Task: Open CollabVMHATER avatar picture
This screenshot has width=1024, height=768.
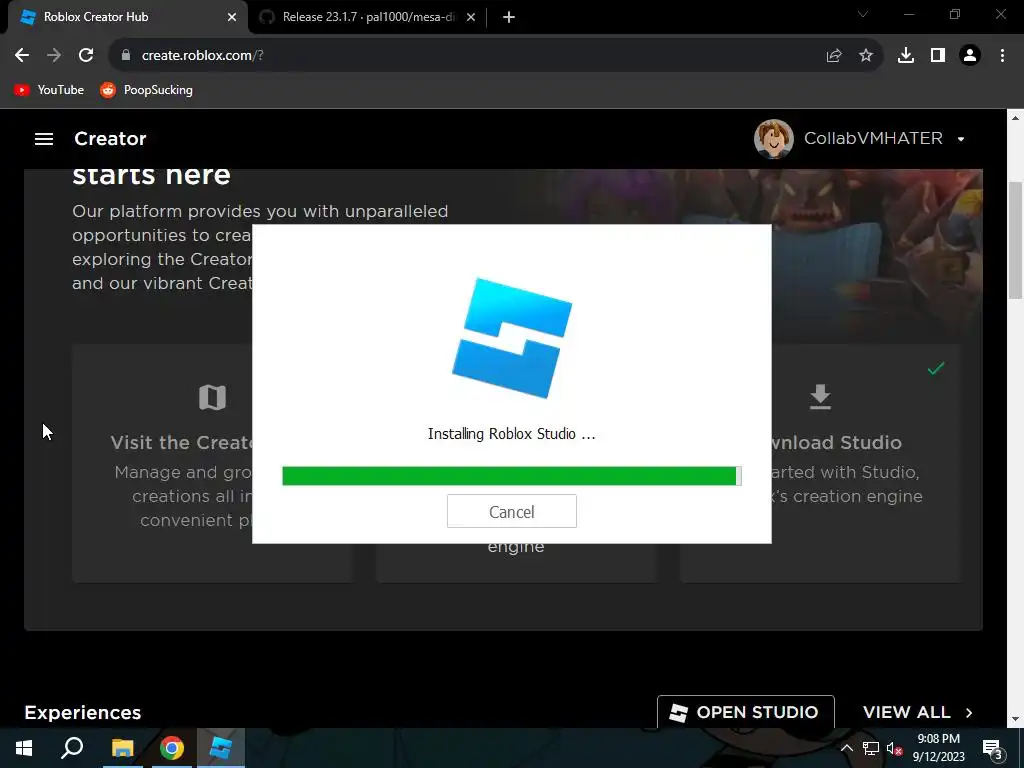Action: click(x=773, y=138)
